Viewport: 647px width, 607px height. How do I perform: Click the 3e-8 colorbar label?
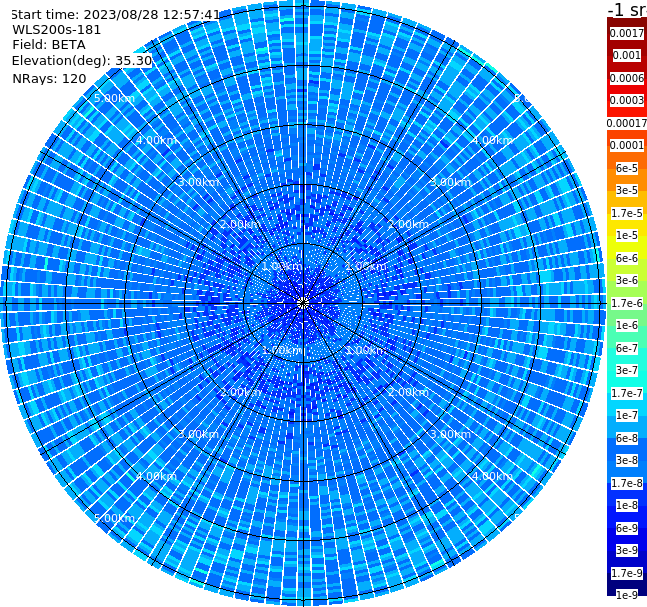(x=627, y=460)
